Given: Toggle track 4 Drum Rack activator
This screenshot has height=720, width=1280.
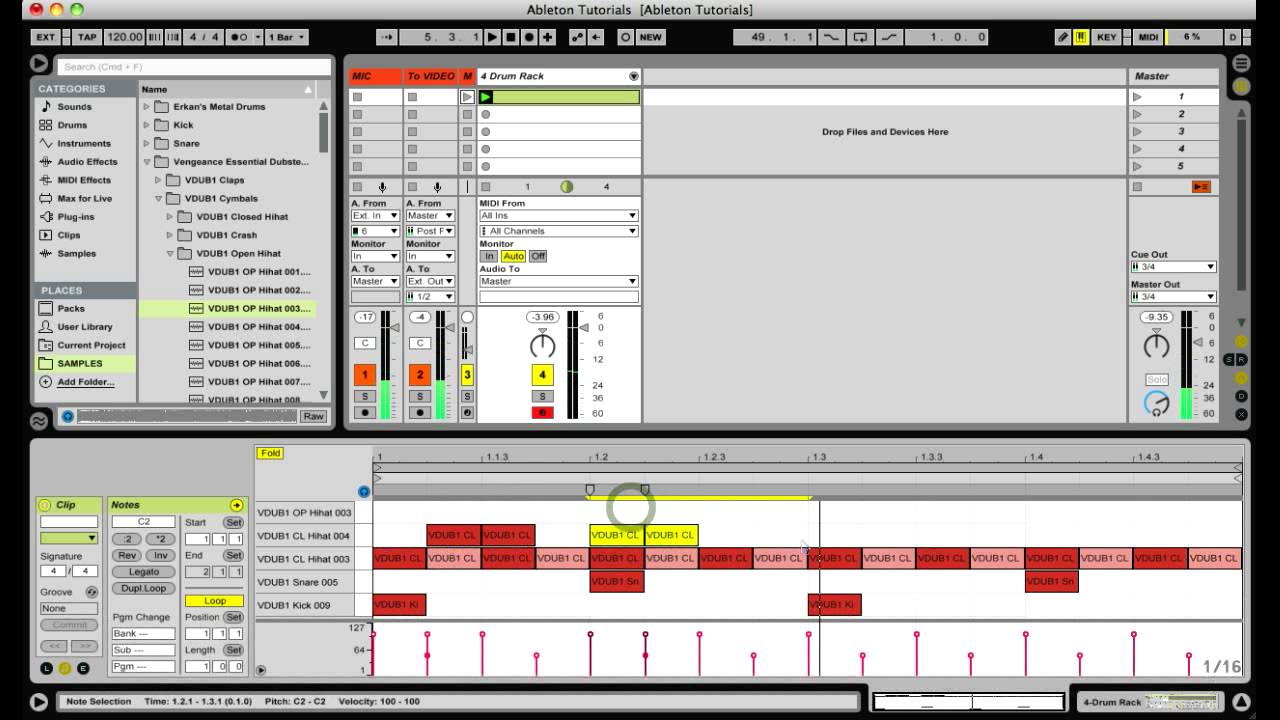Looking at the screenshot, I should pyautogui.click(x=542, y=375).
